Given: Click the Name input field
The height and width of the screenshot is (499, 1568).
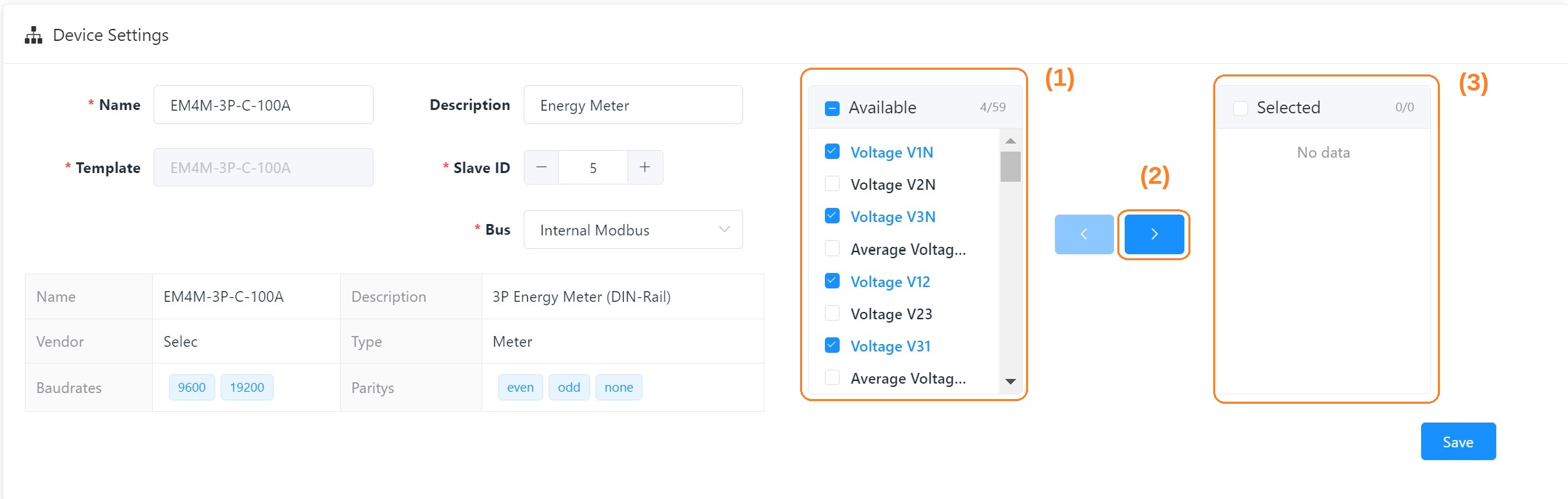Looking at the screenshot, I should [x=263, y=105].
